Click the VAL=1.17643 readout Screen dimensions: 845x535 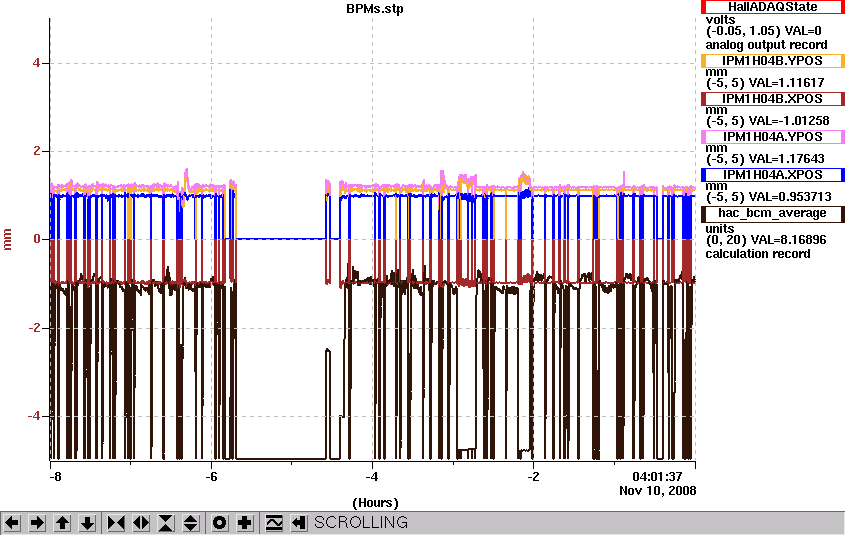[787, 159]
